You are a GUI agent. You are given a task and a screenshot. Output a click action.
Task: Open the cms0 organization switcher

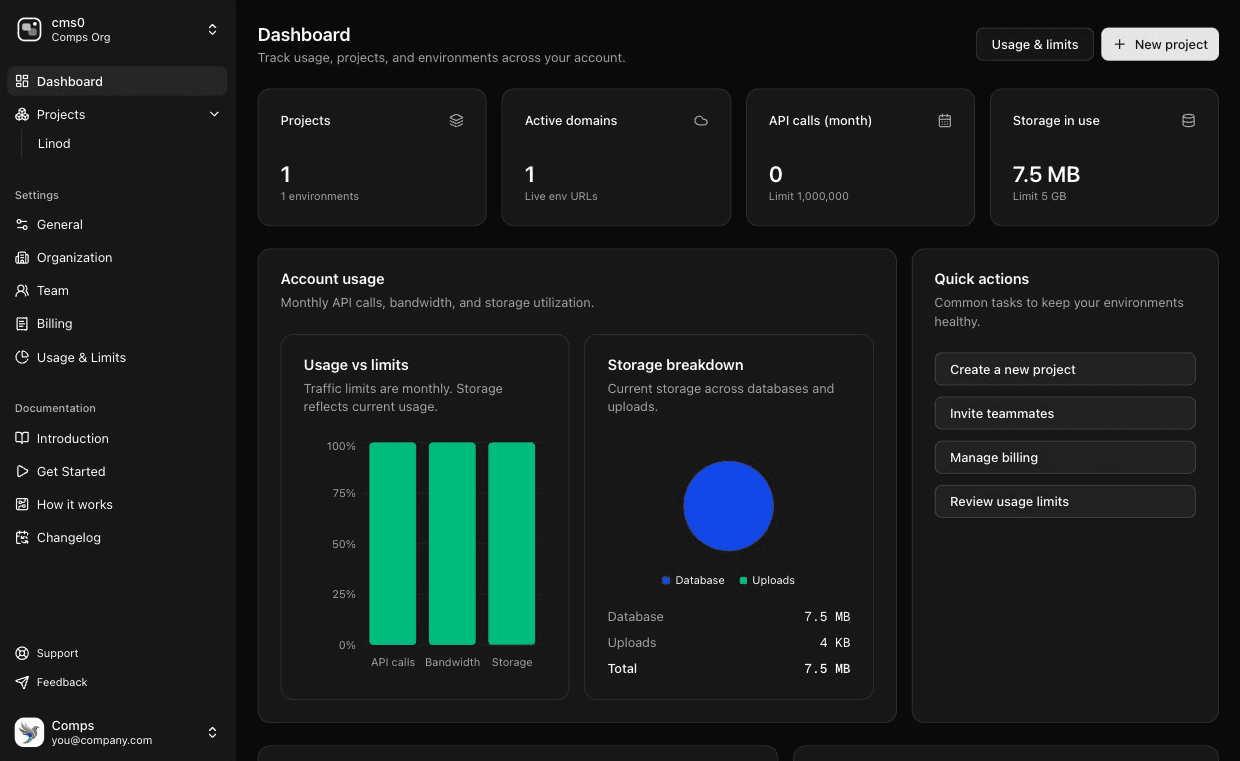click(x=213, y=29)
